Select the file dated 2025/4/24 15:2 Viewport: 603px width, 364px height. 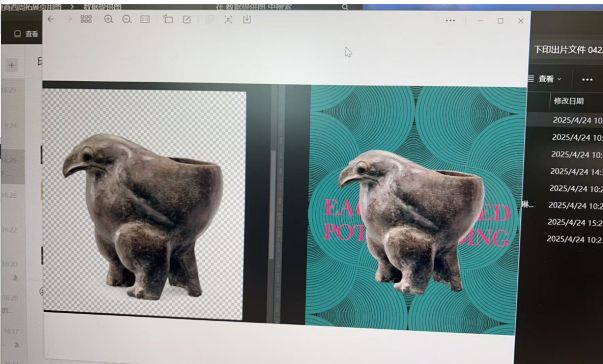click(575, 222)
